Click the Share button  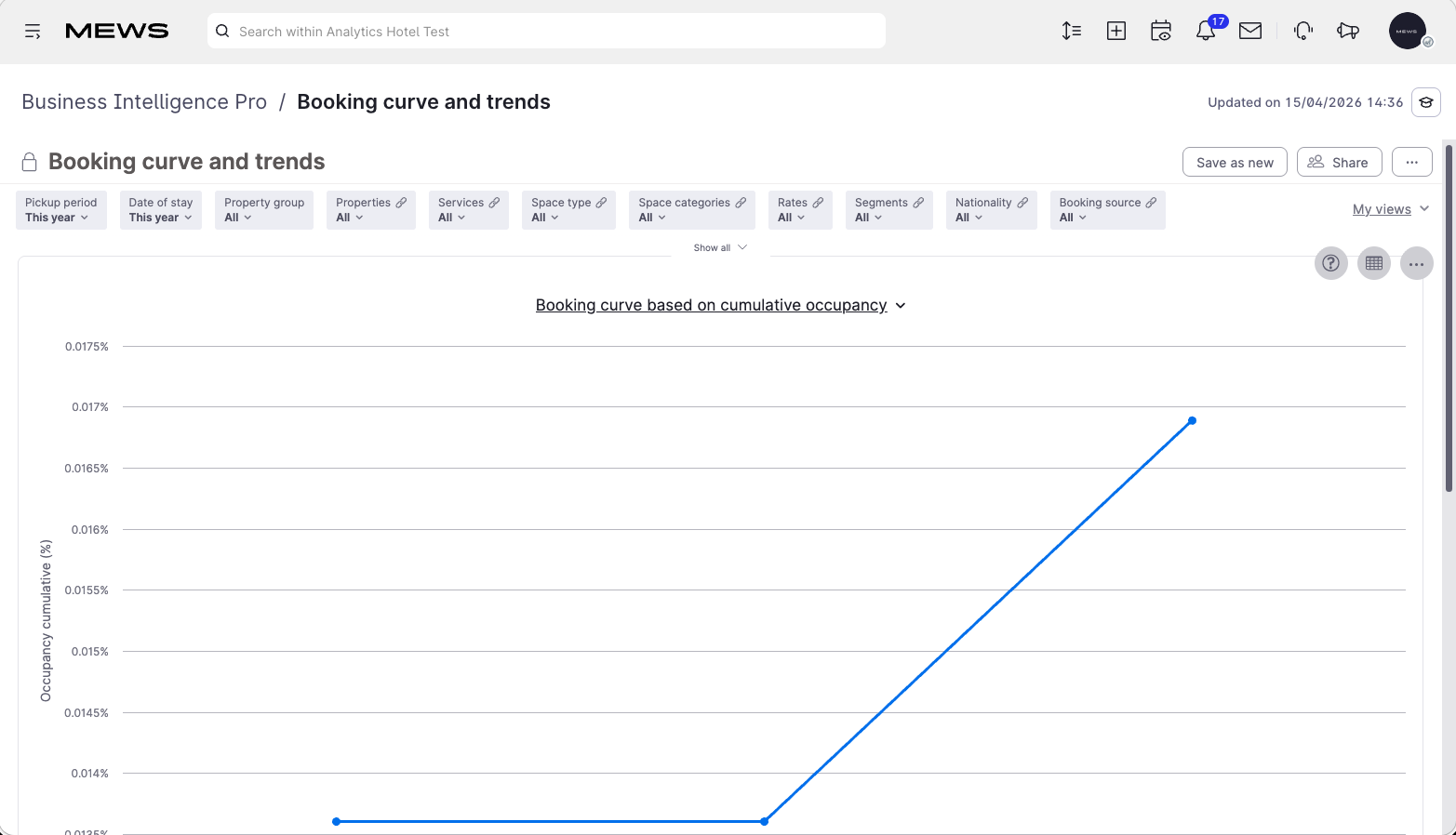(x=1339, y=162)
